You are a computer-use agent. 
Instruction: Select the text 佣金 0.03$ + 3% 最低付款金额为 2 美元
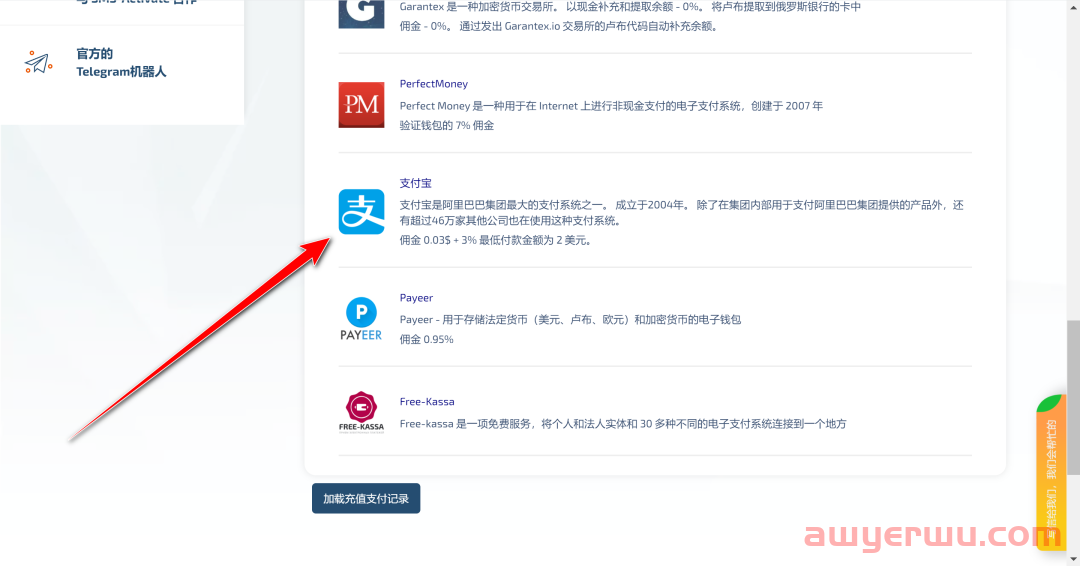[x=495, y=240]
